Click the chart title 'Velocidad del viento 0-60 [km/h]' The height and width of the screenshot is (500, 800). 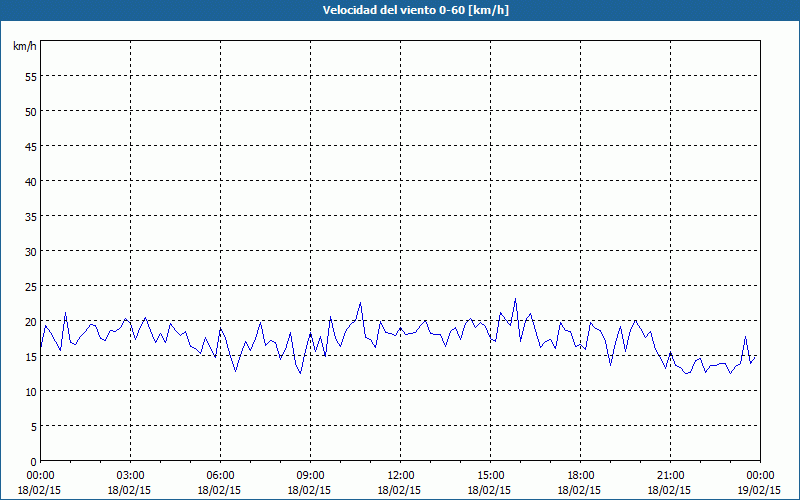[416, 10]
